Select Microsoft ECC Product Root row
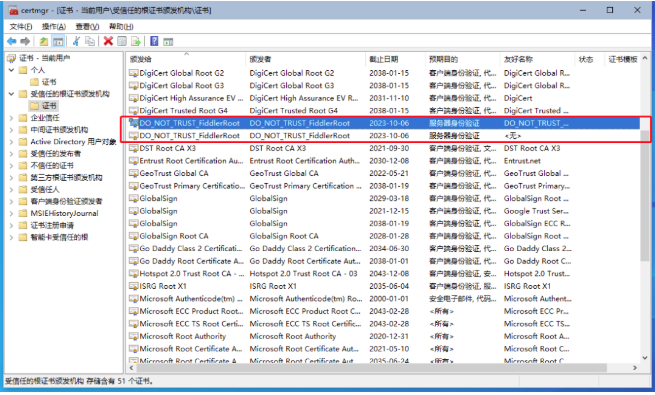 pyautogui.click(x=383, y=311)
